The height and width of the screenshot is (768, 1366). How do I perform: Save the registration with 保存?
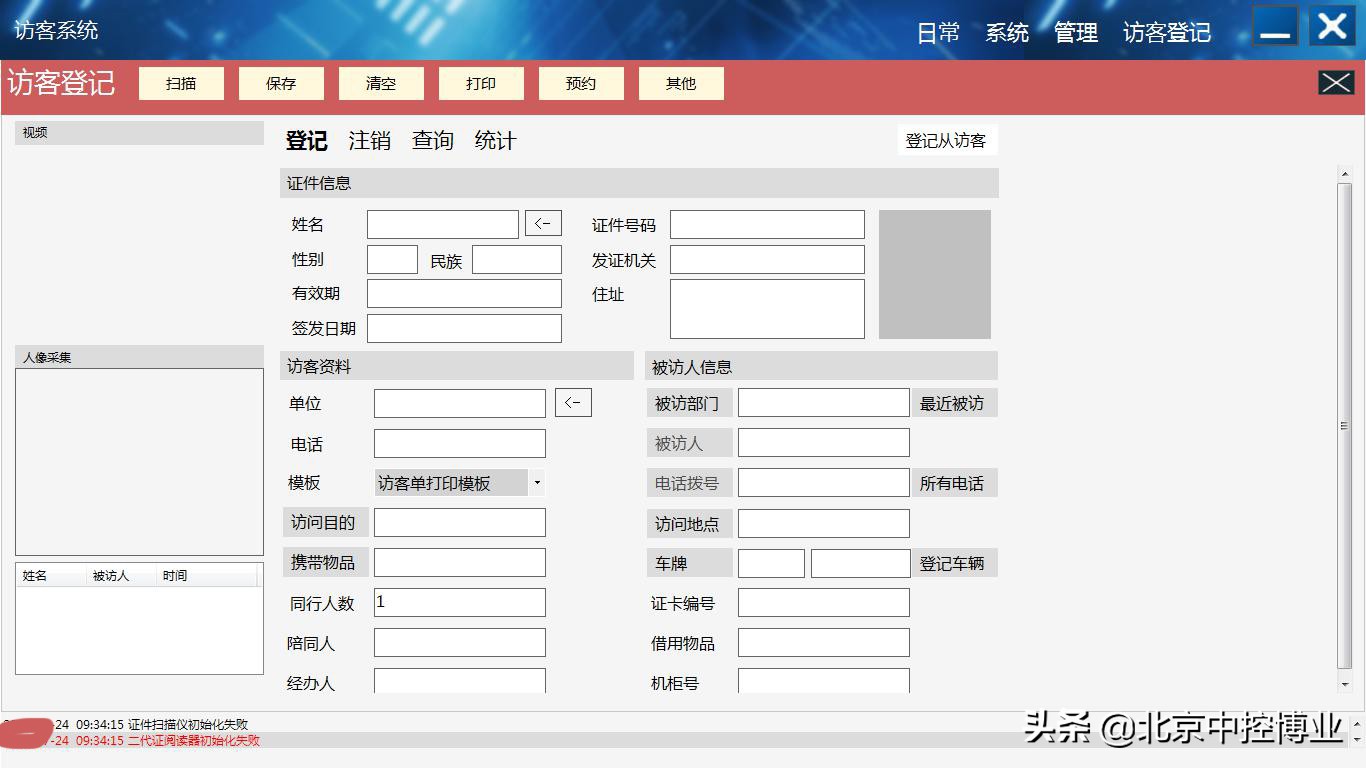coord(281,84)
